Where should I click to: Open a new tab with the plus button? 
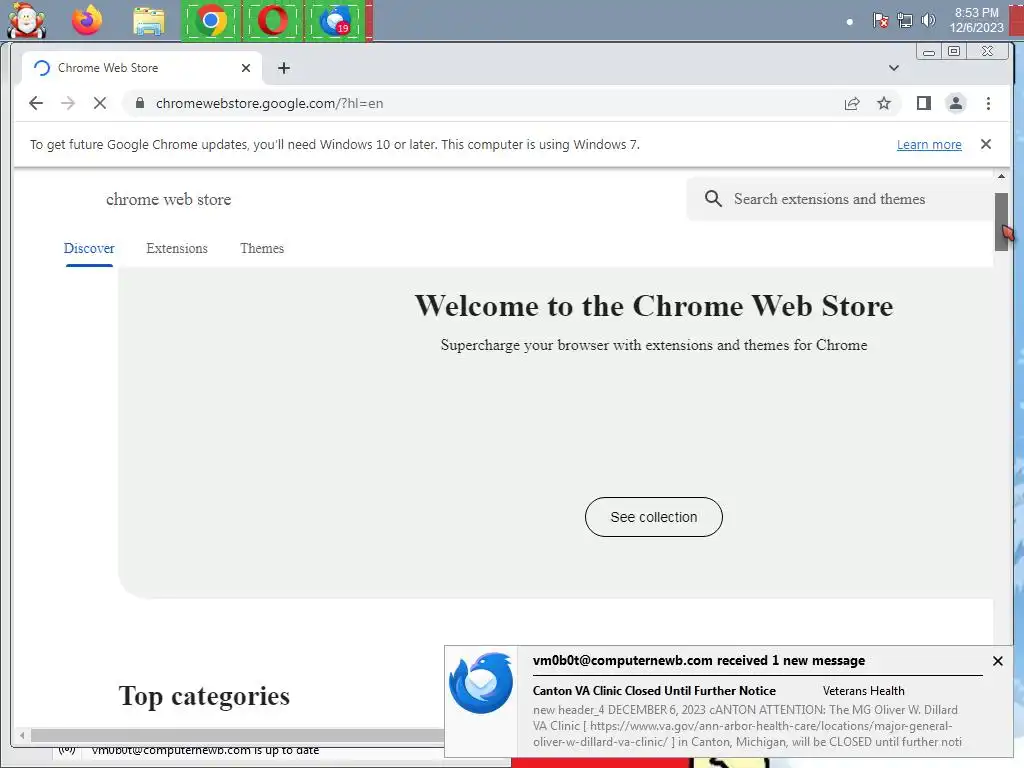[283, 68]
